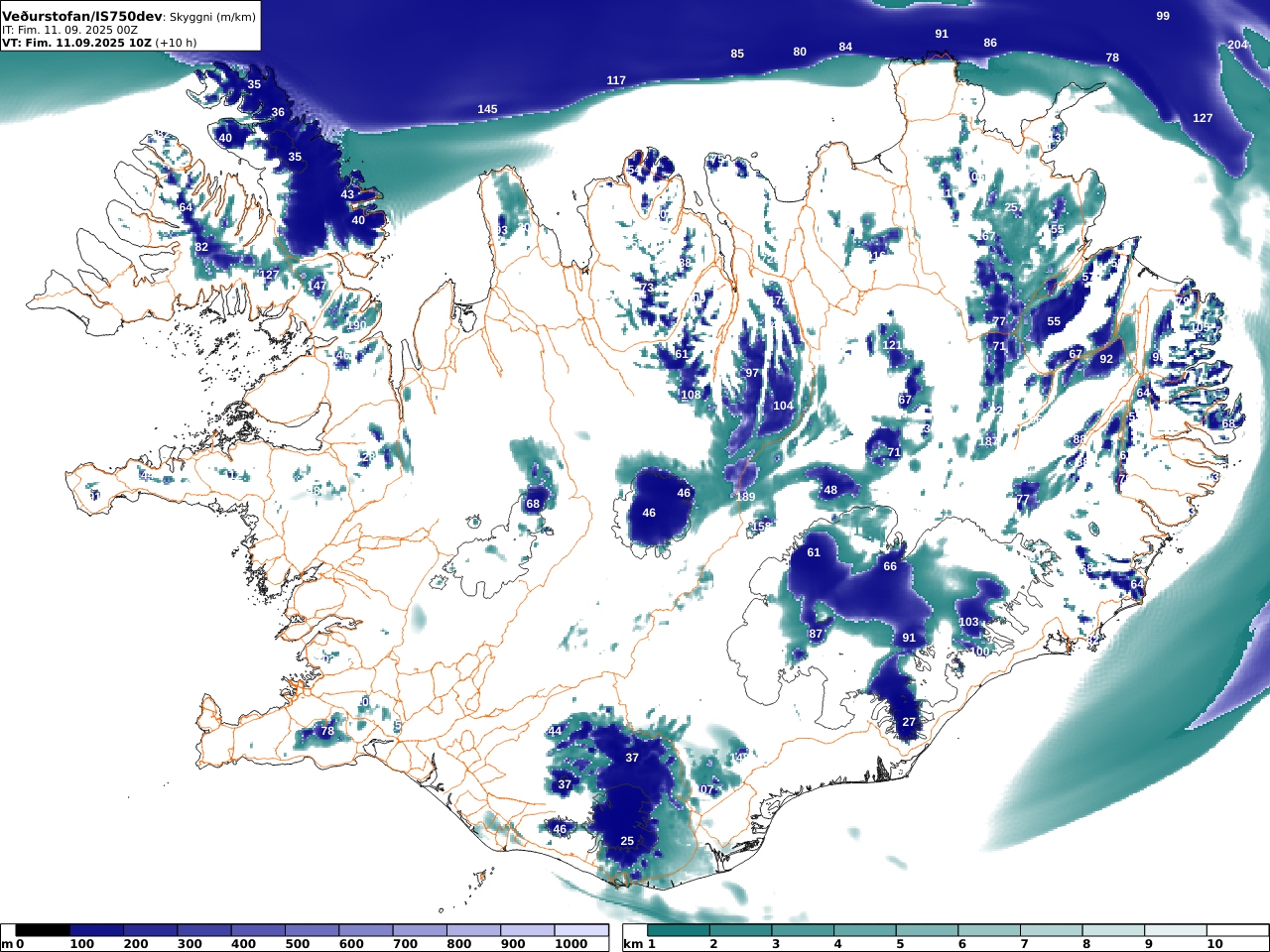The image size is (1270, 952).
Task: Click the '147' visibility value in the Westfjords
Action: click(x=317, y=286)
